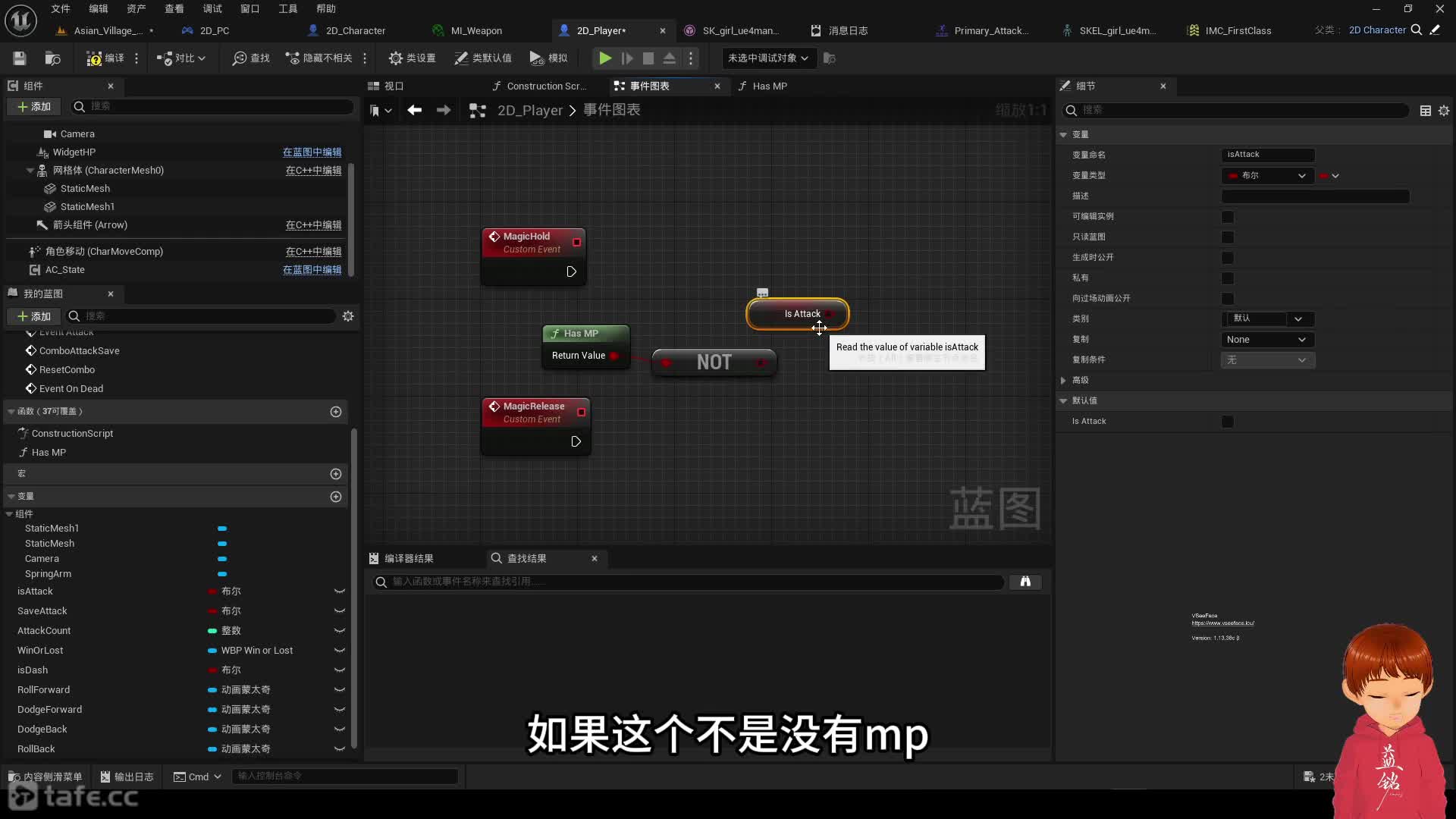Add a new macro with the plus icon
The width and height of the screenshot is (1456, 819).
(x=336, y=474)
